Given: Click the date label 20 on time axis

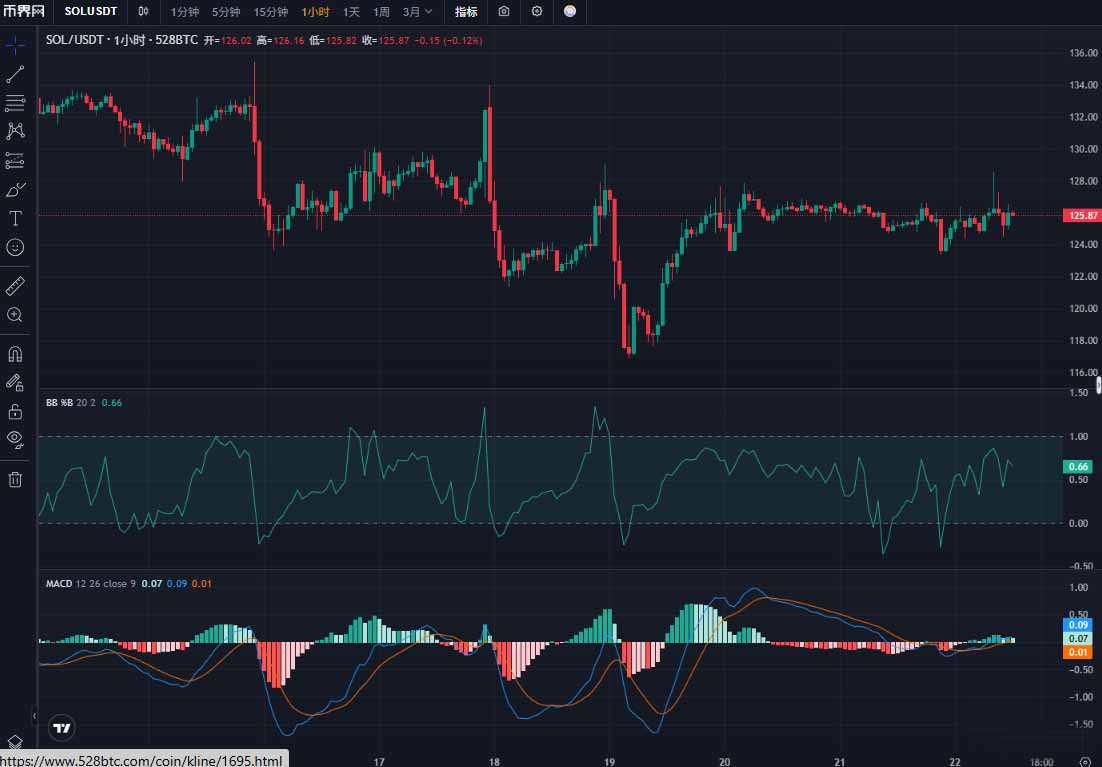Looking at the screenshot, I should [725, 762].
